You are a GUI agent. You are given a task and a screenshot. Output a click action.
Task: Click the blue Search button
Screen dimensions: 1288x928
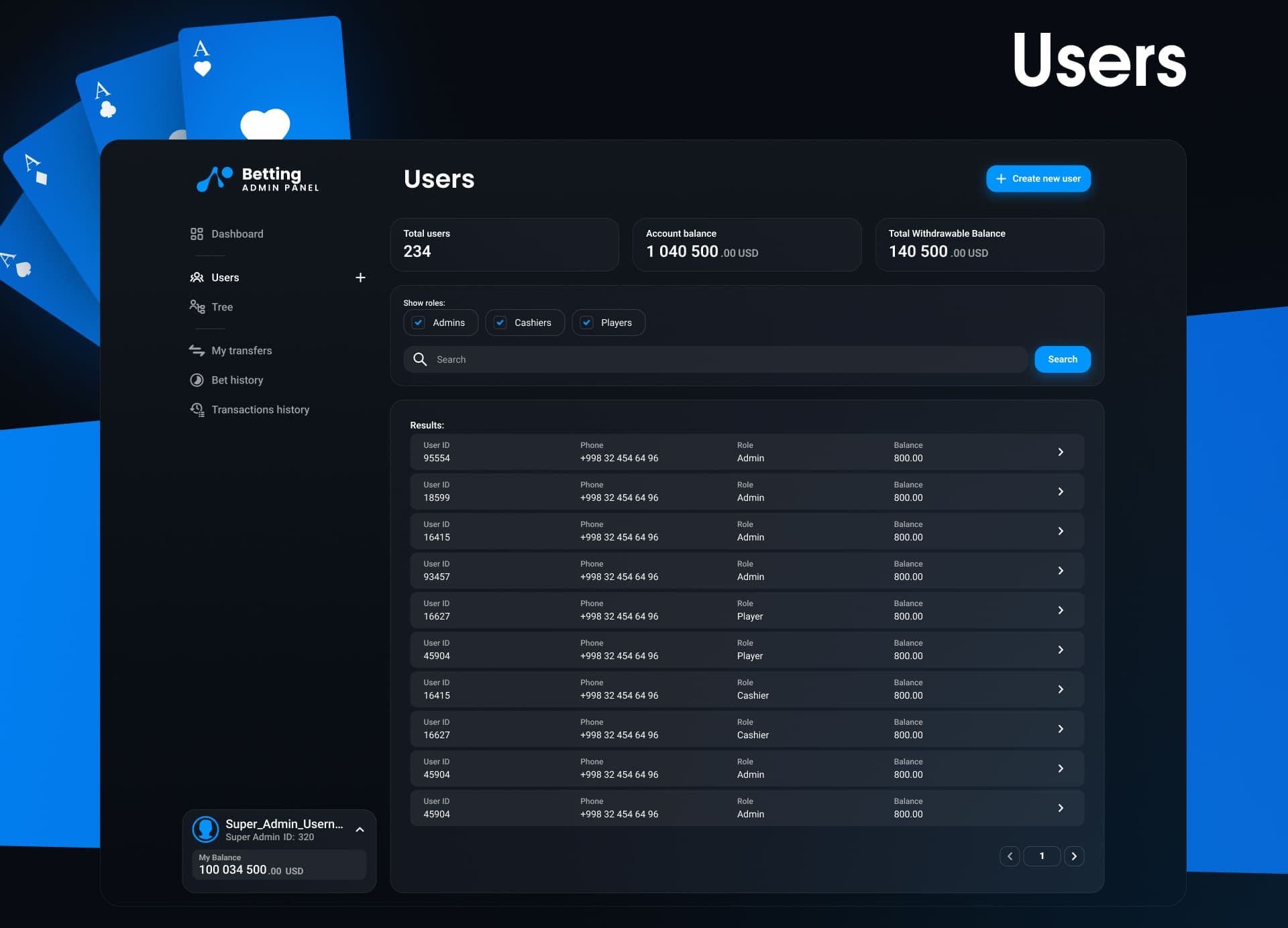coord(1062,359)
